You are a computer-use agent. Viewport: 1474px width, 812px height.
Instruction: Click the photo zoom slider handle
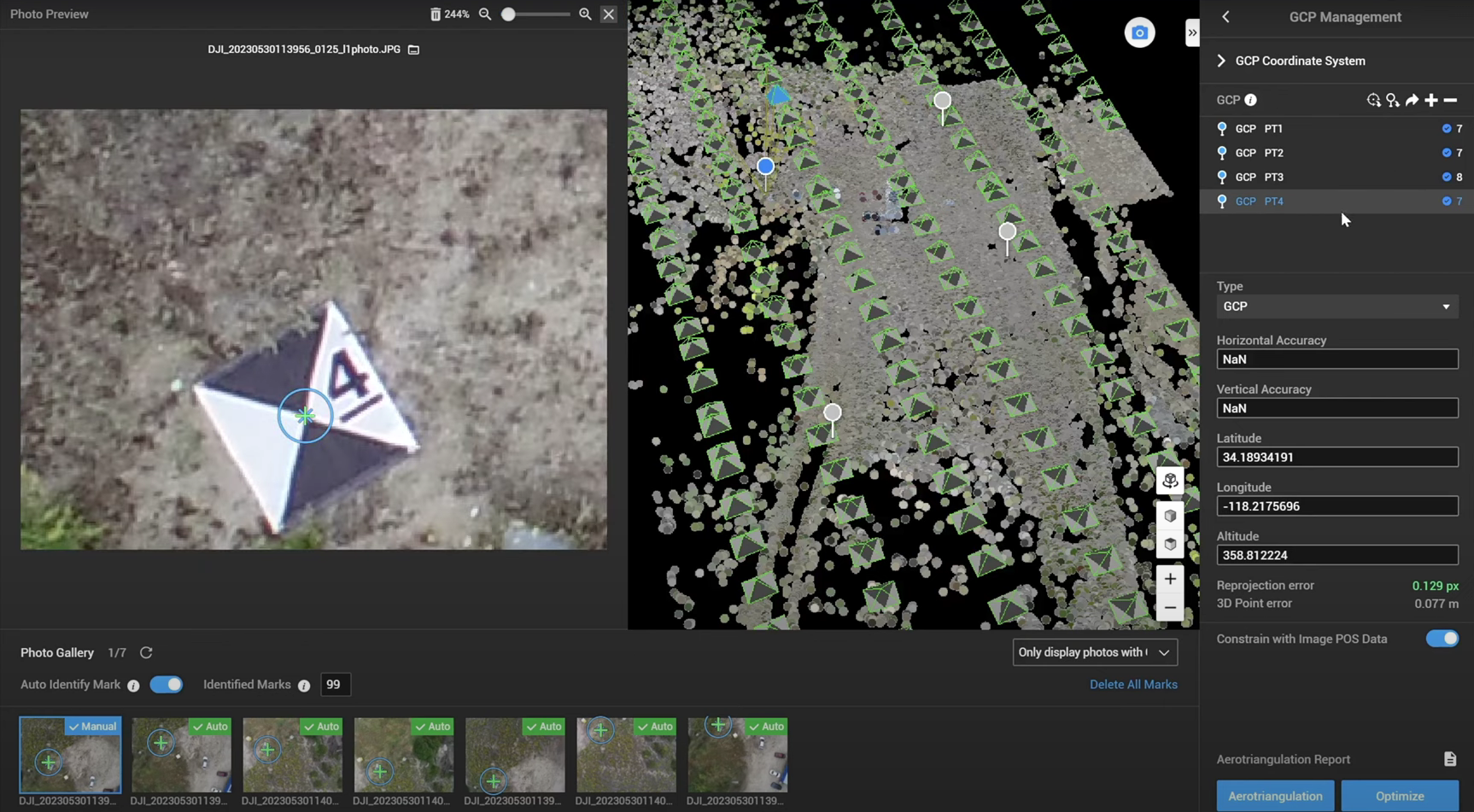click(x=508, y=15)
